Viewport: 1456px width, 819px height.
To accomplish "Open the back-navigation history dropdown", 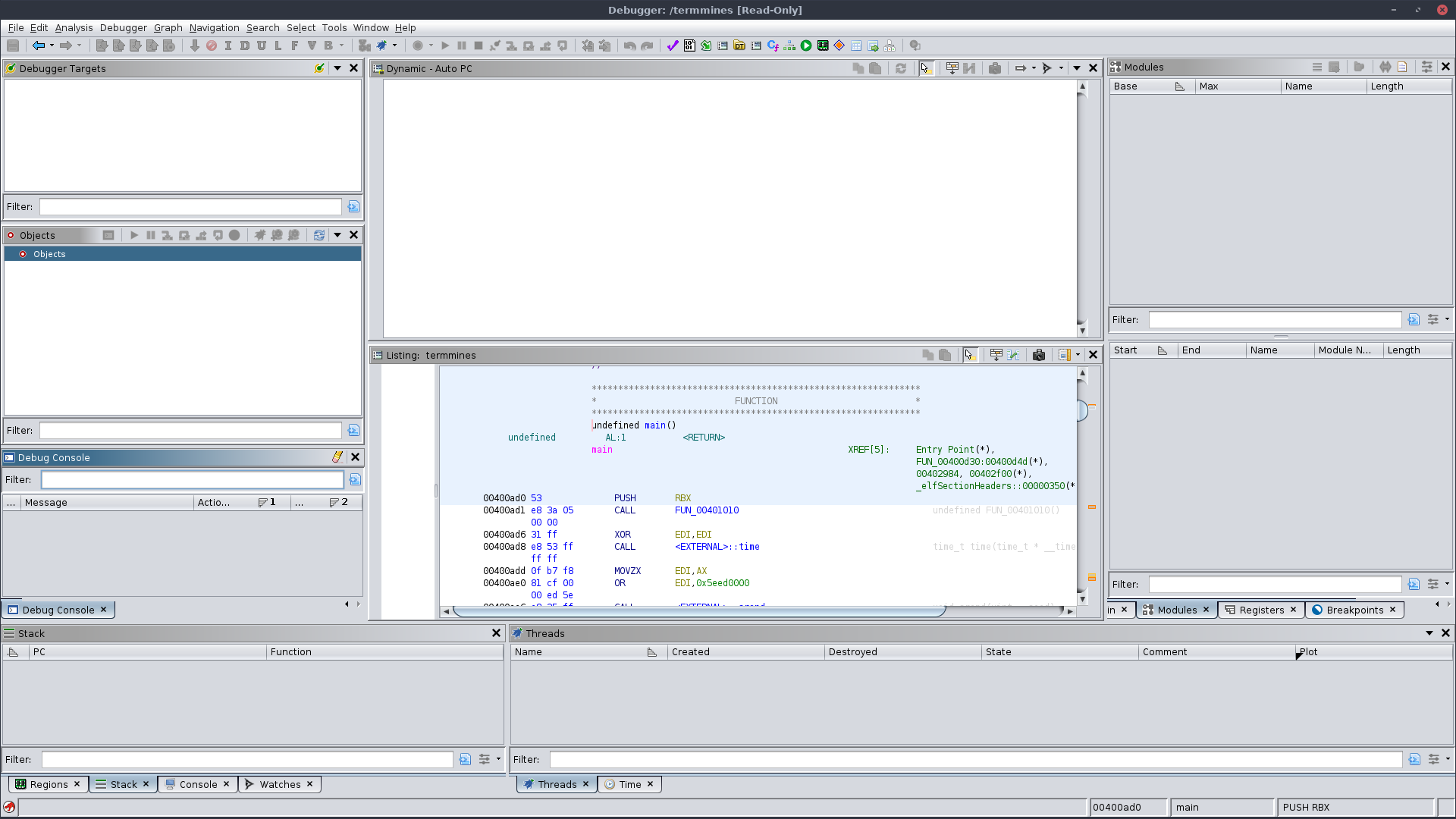I will [x=52, y=45].
